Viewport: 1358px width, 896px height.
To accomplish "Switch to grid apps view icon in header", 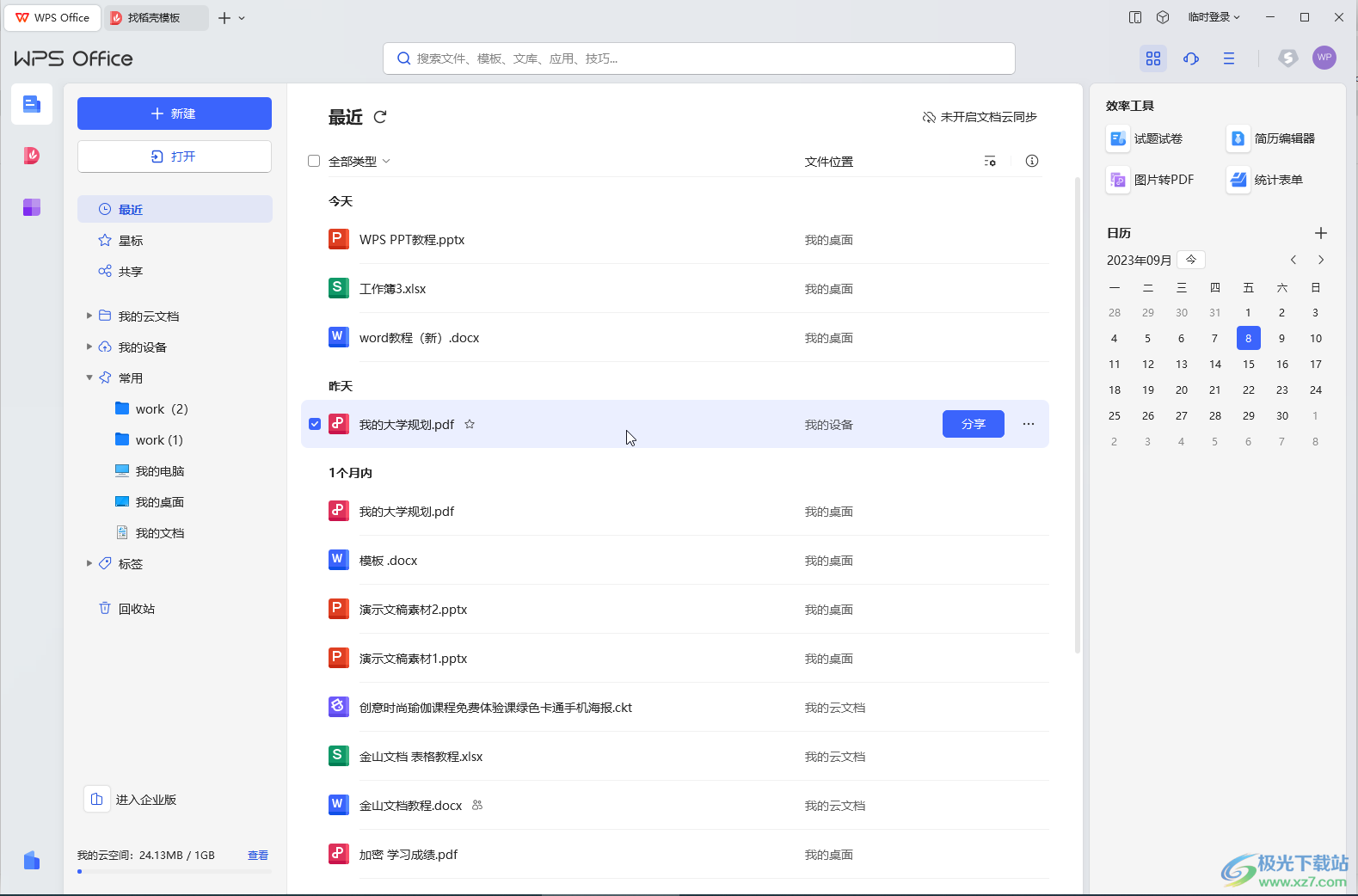I will [1153, 58].
